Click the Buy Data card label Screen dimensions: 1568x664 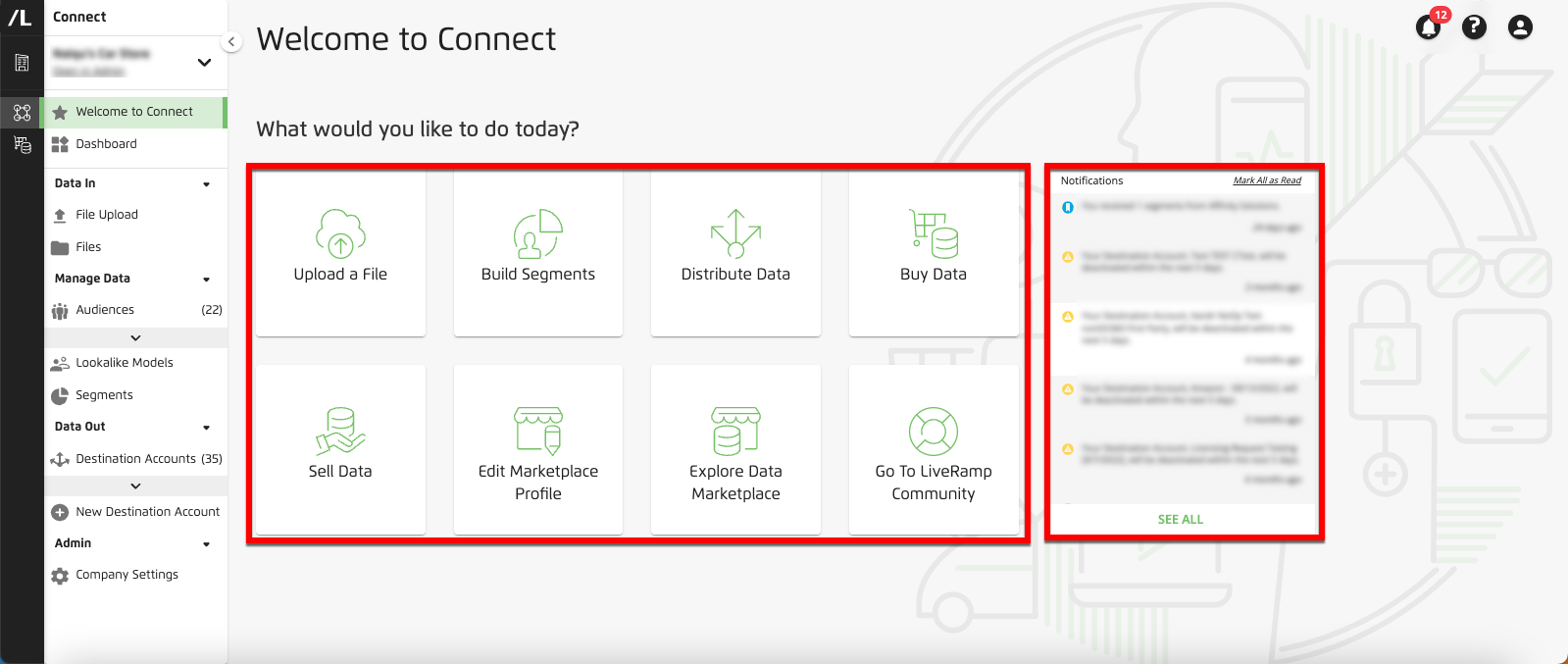934,275
